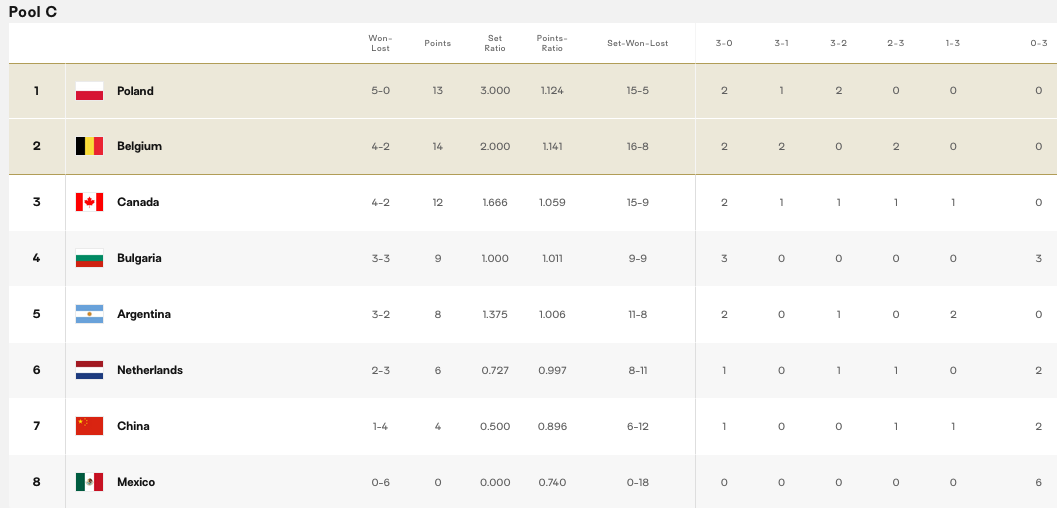The height and width of the screenshot is (508, 1057).
Task: Open the Poland team name link
Action: 135,91
